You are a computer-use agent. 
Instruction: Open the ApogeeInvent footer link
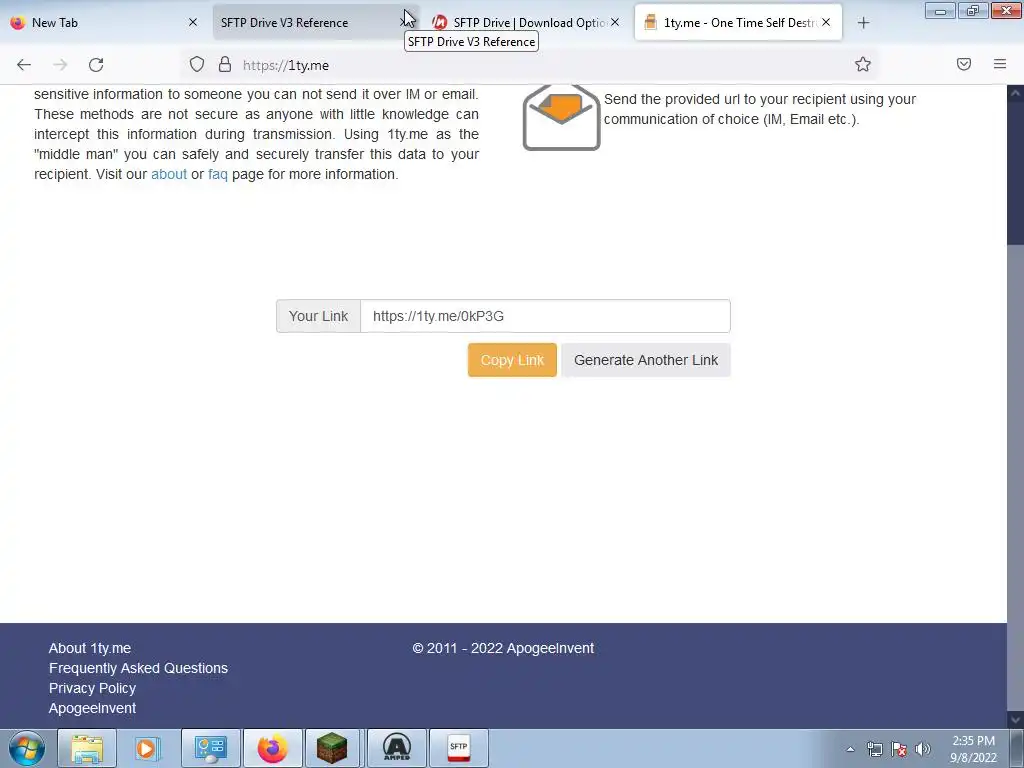92,708
